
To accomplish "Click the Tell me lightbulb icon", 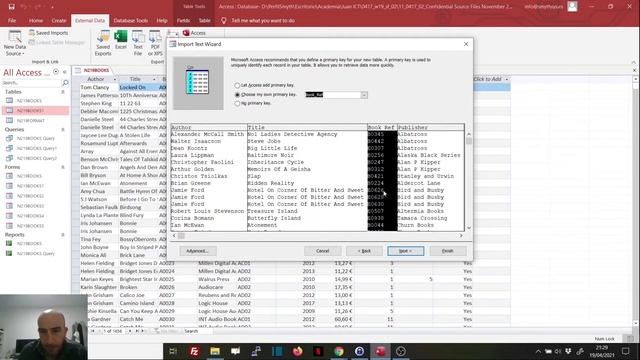I will click(x=224, y=20).
